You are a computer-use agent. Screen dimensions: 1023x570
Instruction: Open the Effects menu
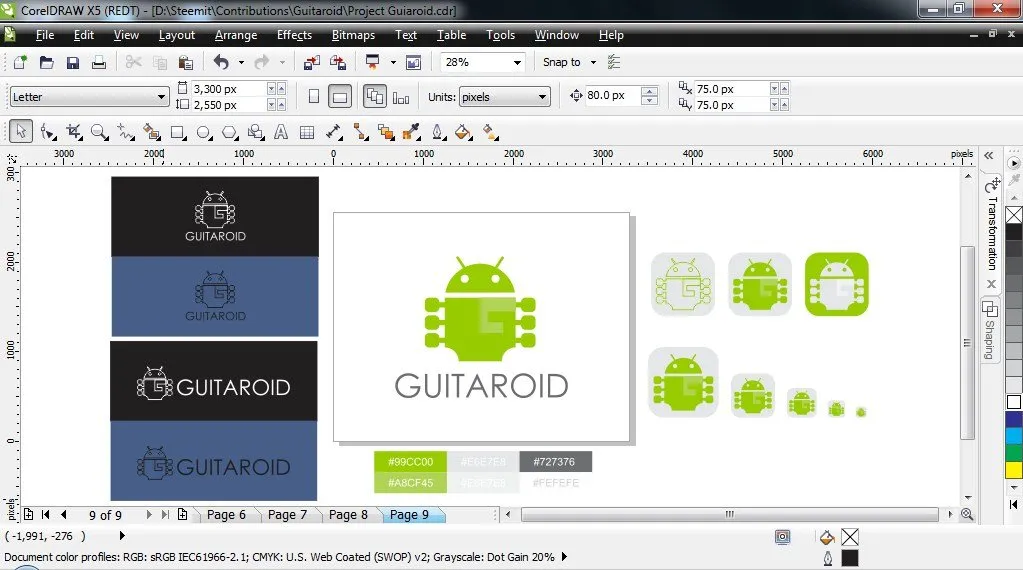294,35
